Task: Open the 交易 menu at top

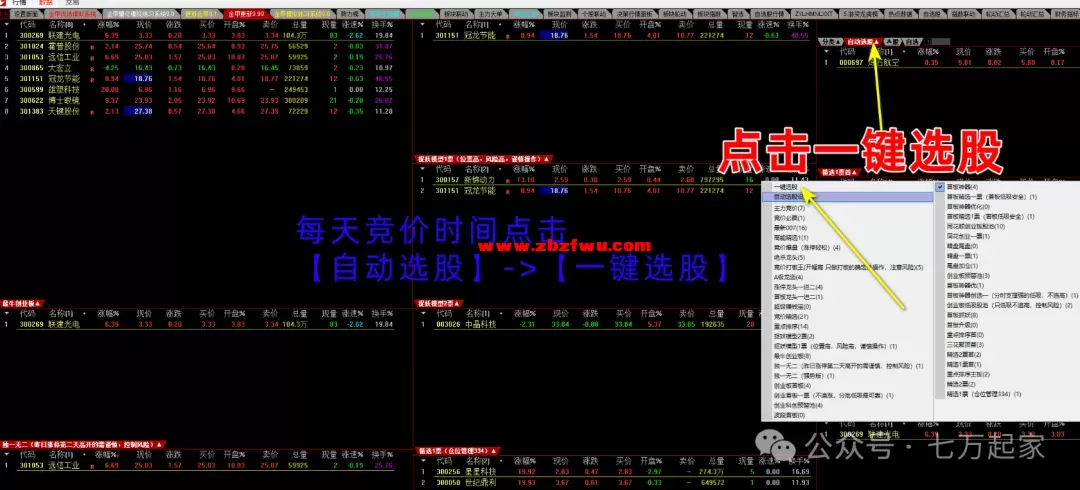Action: [73, 3]
